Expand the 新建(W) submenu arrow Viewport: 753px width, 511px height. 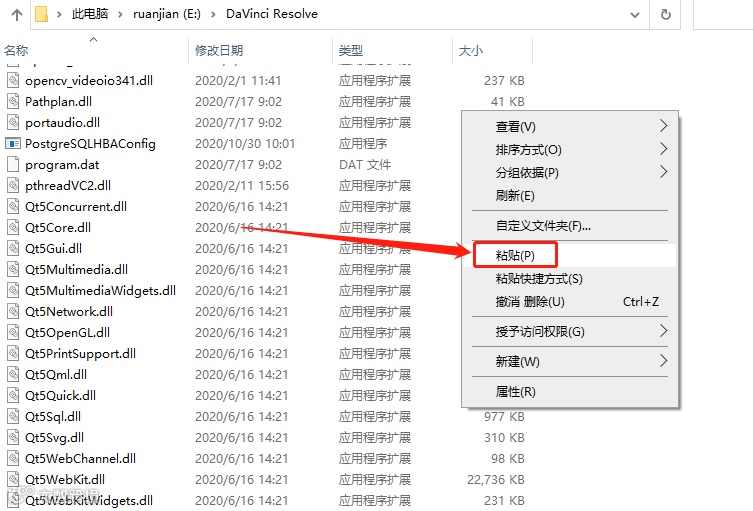[x=663, y=361]
